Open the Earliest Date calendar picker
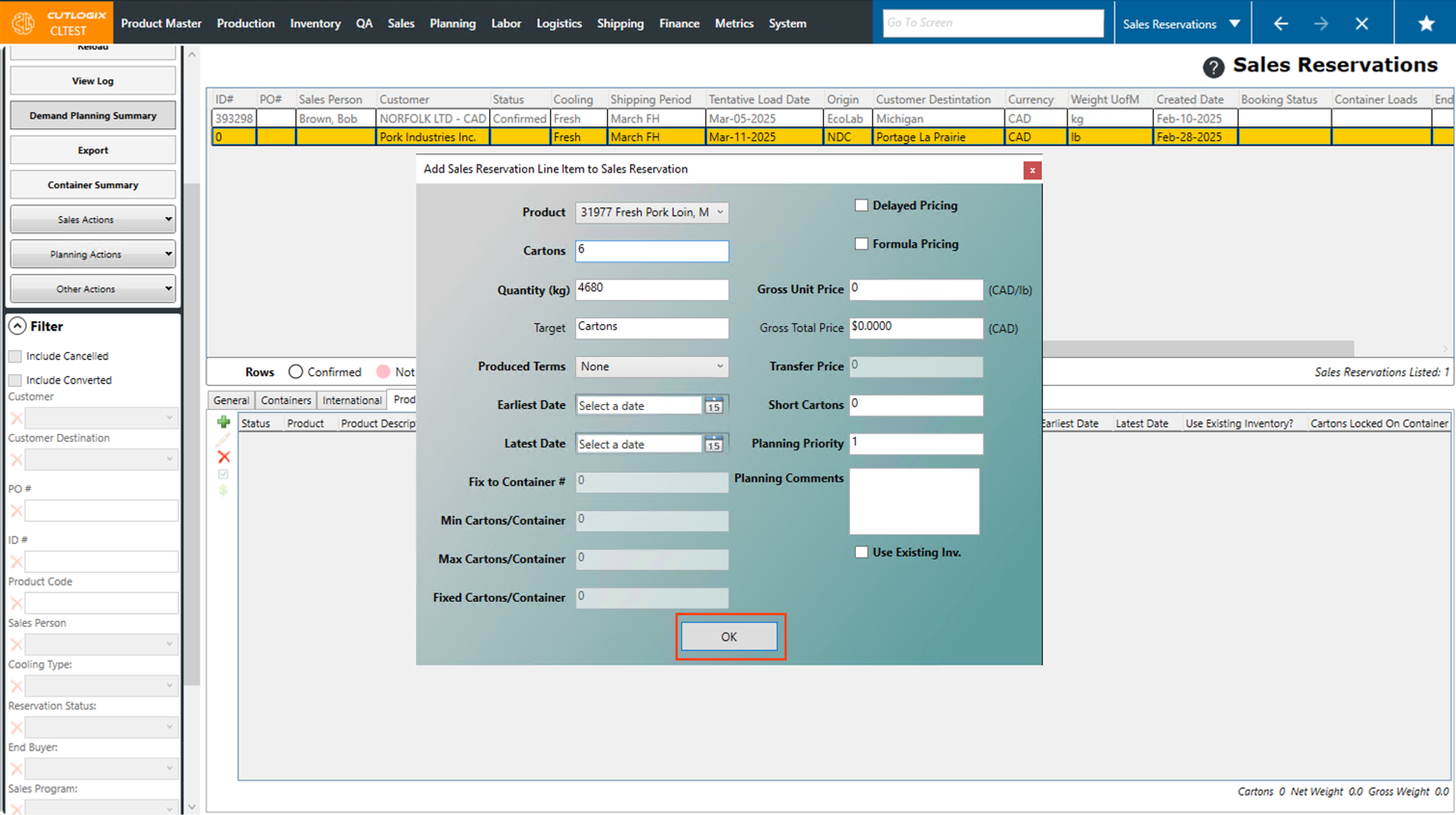The image size is (1456, 815). point(714,406)
